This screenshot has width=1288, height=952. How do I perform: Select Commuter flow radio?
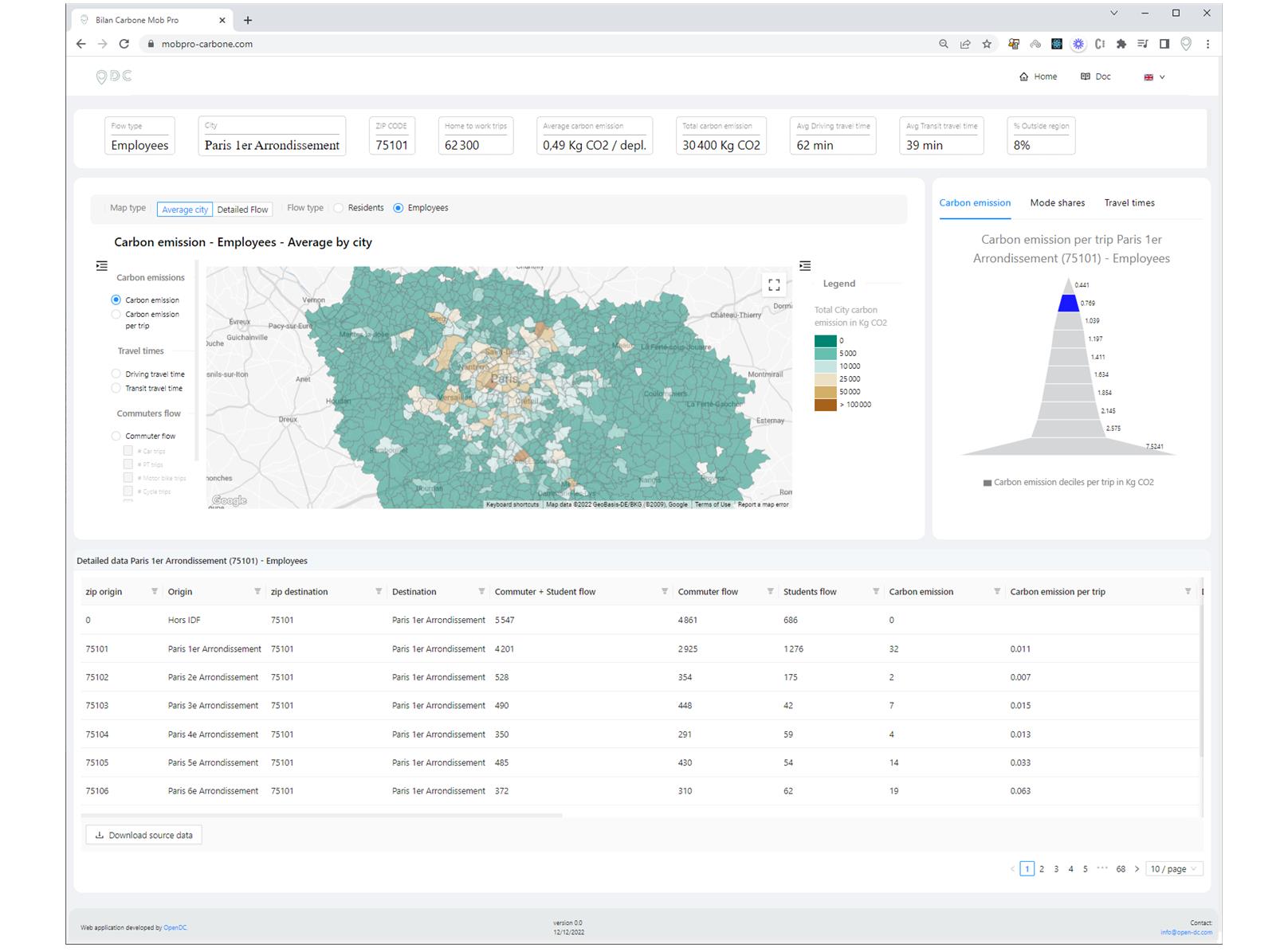[116, 436]
